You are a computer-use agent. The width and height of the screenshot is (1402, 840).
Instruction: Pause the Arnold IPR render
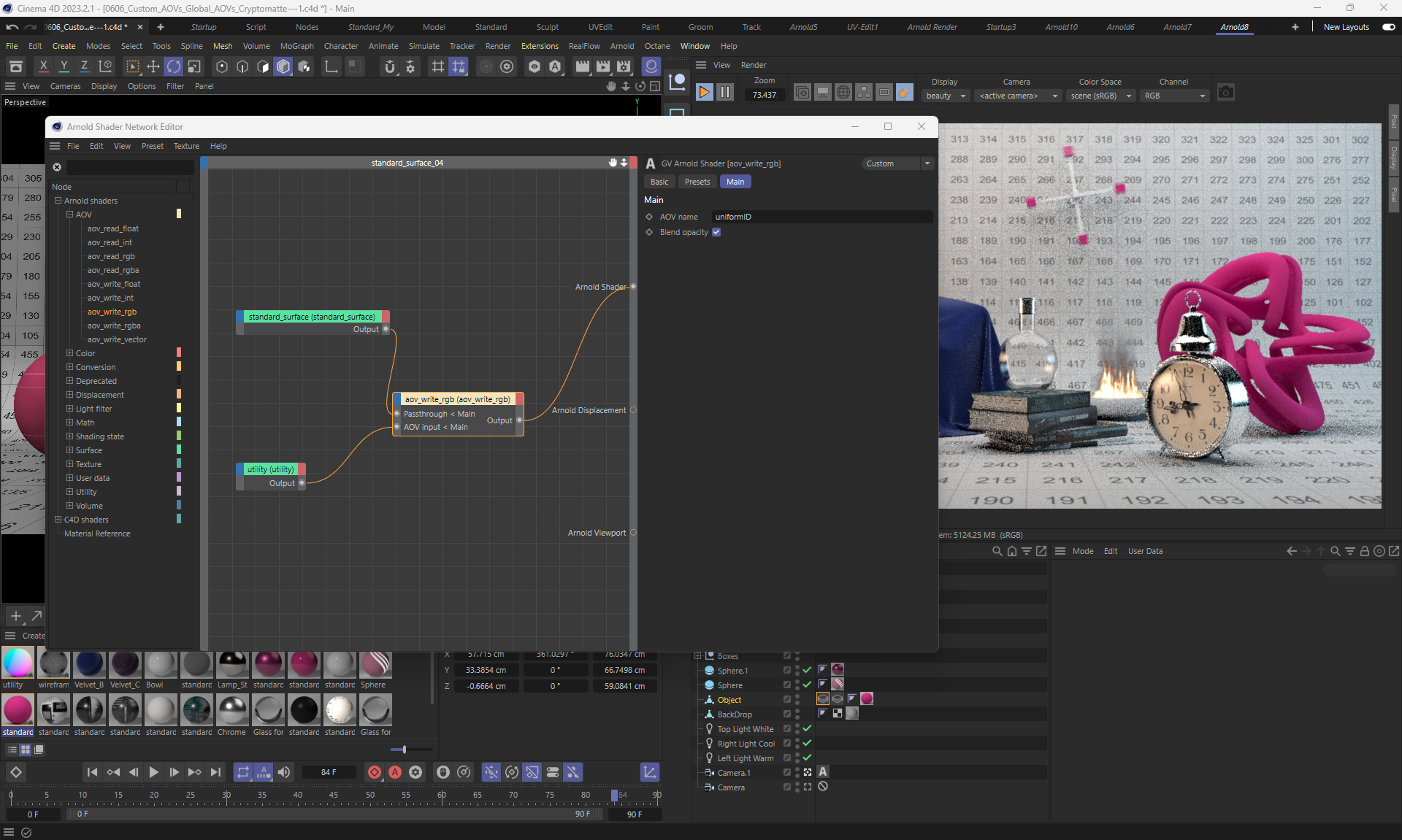(x=724, y=92)
